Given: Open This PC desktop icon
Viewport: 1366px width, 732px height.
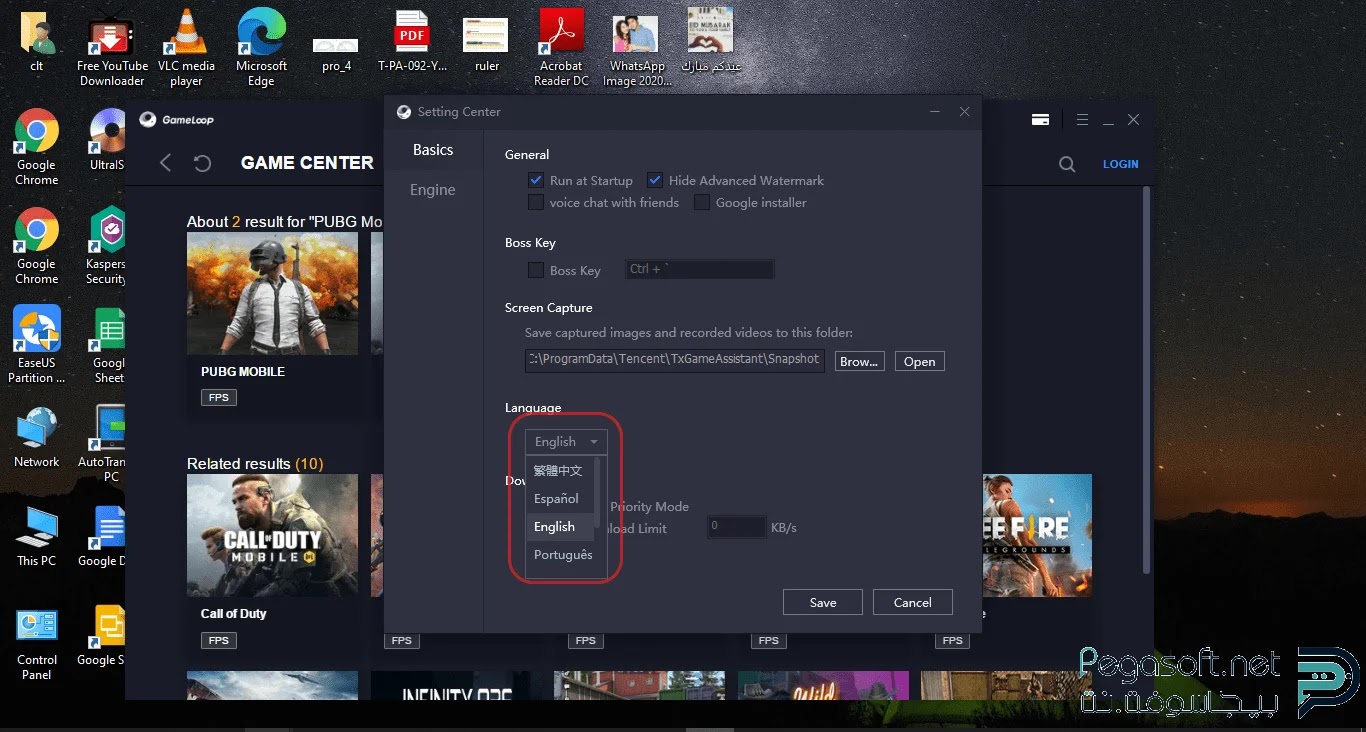Looking at the screenshot, I should coord(37,537).
